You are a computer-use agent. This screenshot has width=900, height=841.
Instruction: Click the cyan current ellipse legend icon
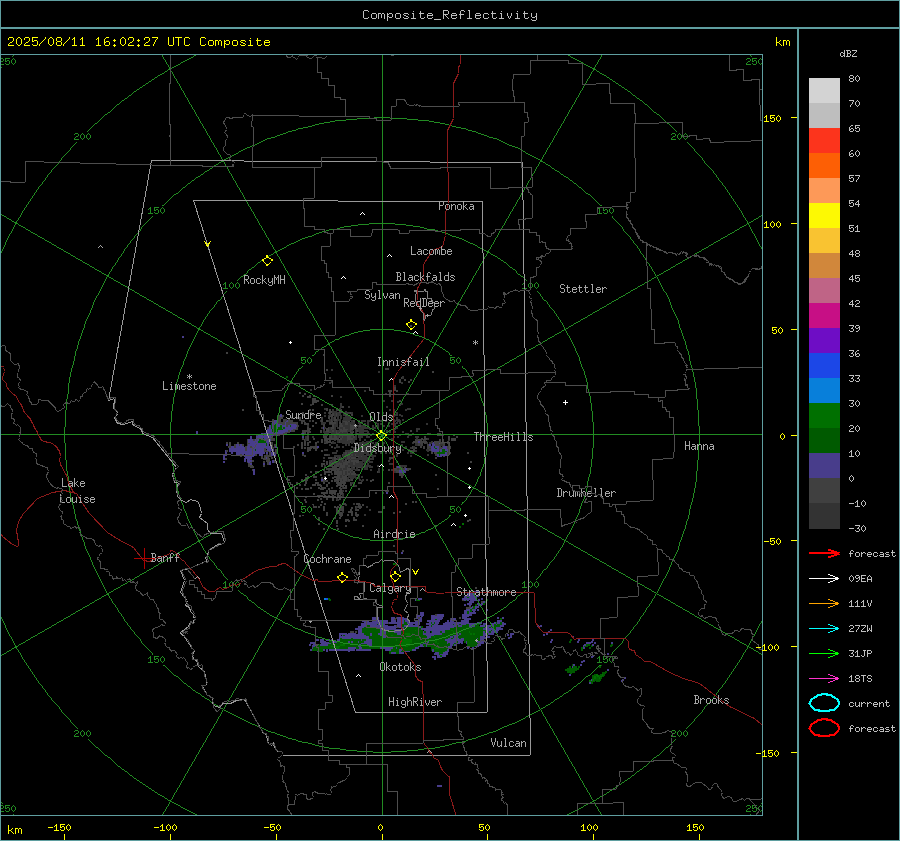[x=824, y=703]
